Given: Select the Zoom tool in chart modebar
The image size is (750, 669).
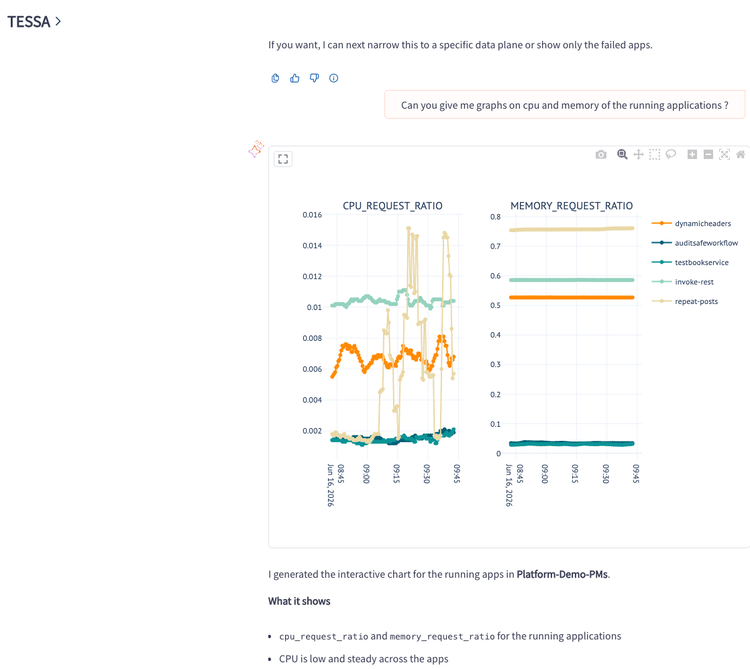Looking at the screenshot, I should point(622,154).
